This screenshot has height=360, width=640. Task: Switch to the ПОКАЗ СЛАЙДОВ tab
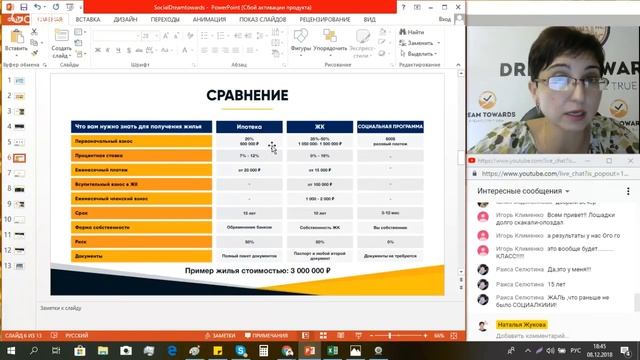[x=262, y=19]
